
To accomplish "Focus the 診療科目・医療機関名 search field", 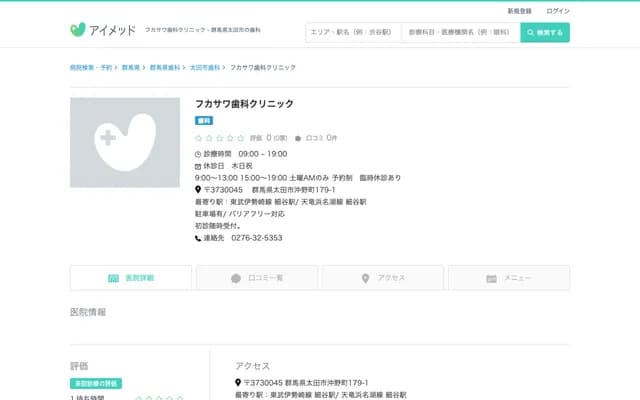I will 460,33.
